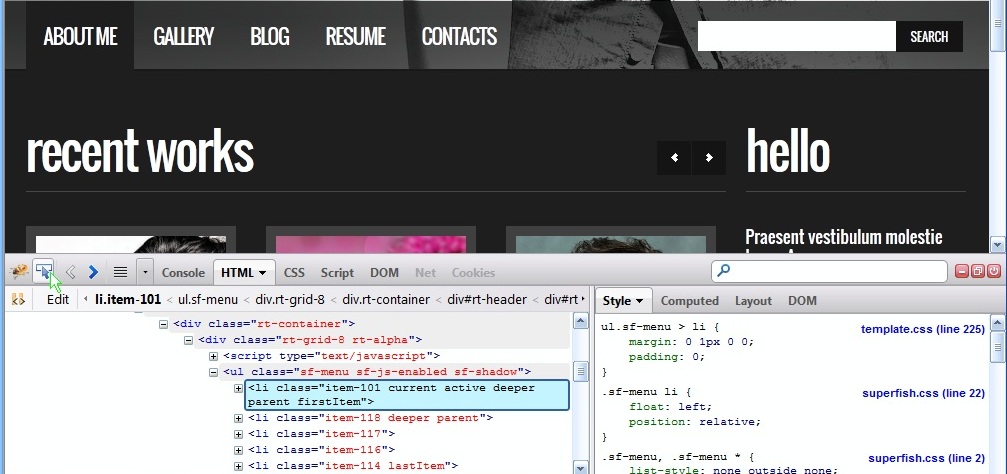Click the break on mutate icon

point(16,299)
